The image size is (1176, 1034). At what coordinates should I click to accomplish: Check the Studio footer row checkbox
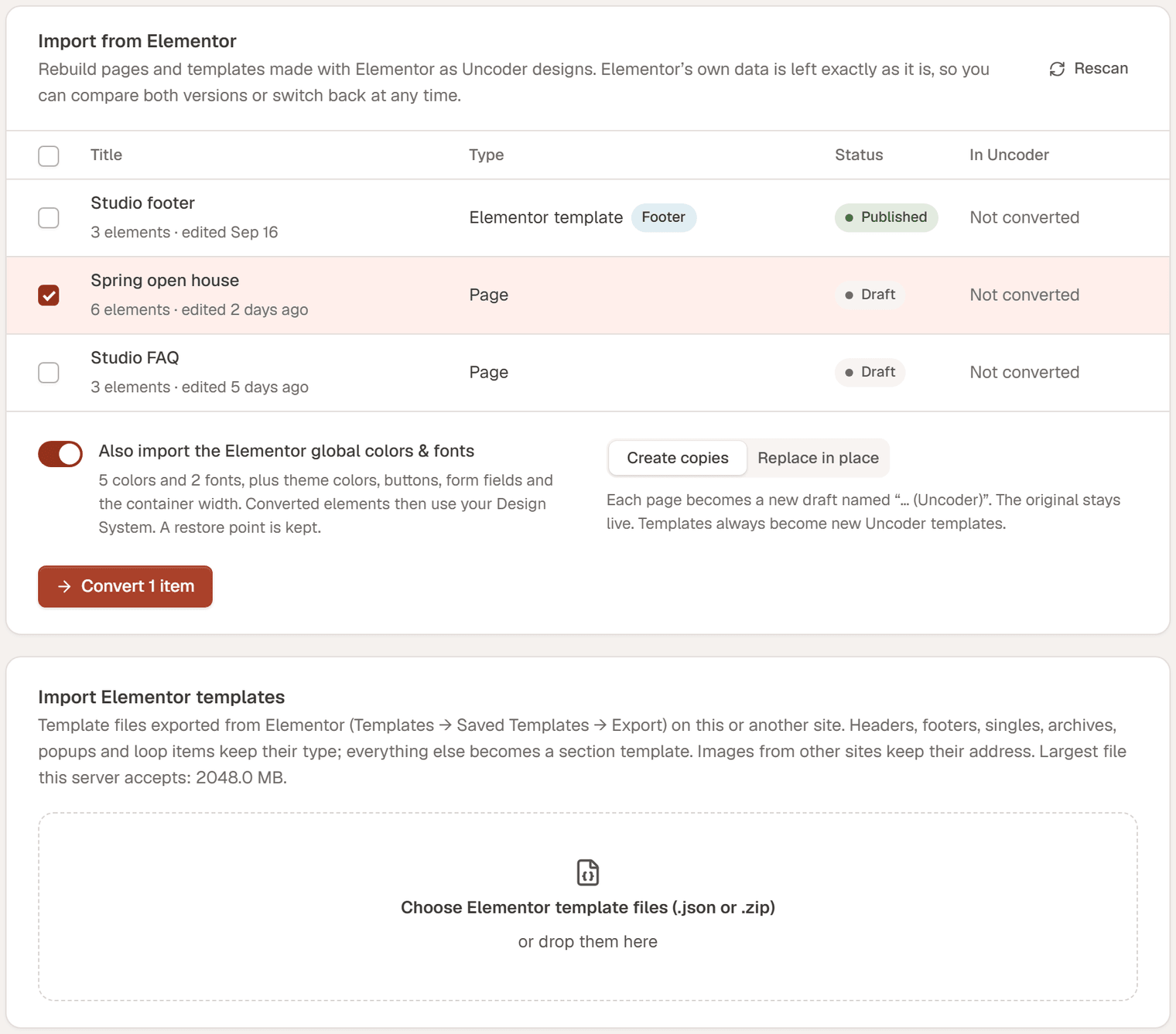coord(49,217)
